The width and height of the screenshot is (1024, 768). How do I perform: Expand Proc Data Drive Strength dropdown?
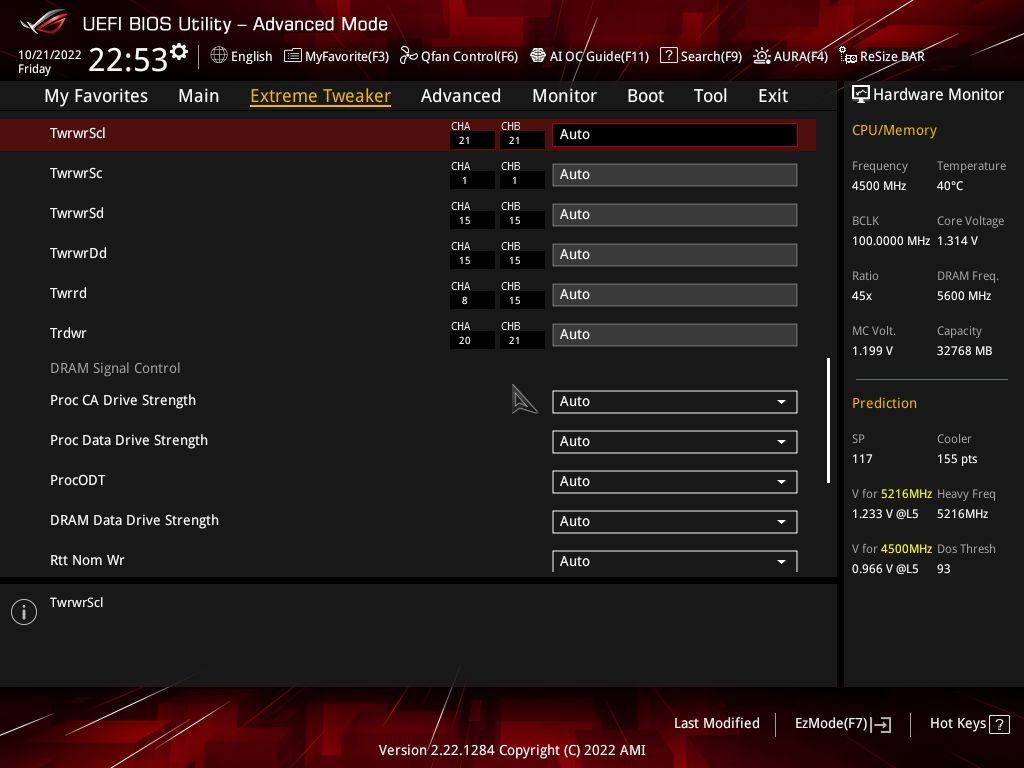point(675,441)
